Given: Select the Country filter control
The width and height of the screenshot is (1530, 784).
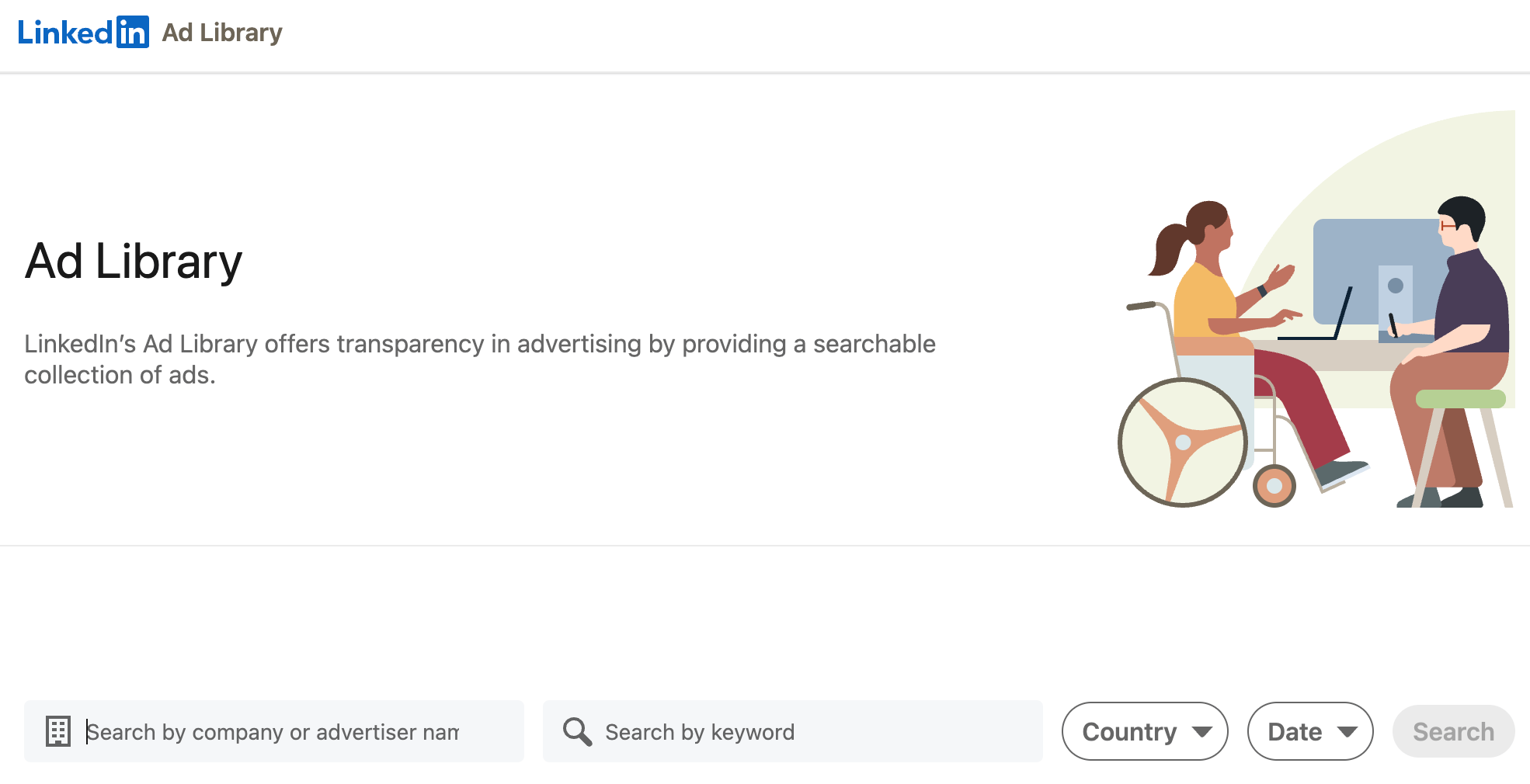Looking at the screenshot, I should point(1144,730).
